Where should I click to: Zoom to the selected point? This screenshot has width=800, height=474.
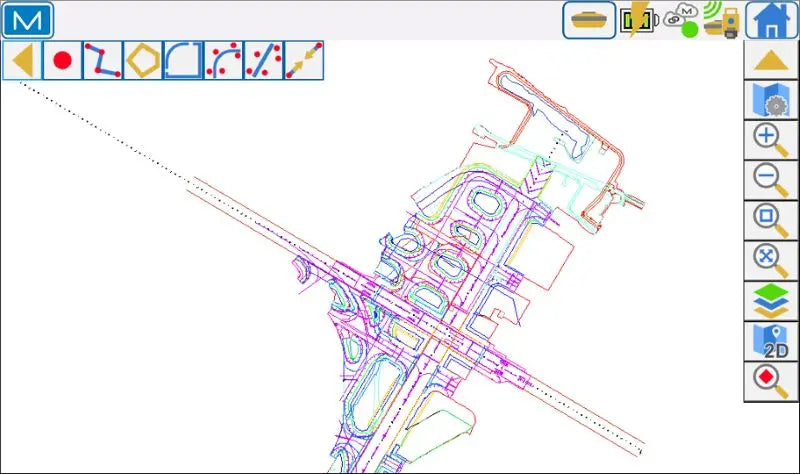tap(769, 381)
